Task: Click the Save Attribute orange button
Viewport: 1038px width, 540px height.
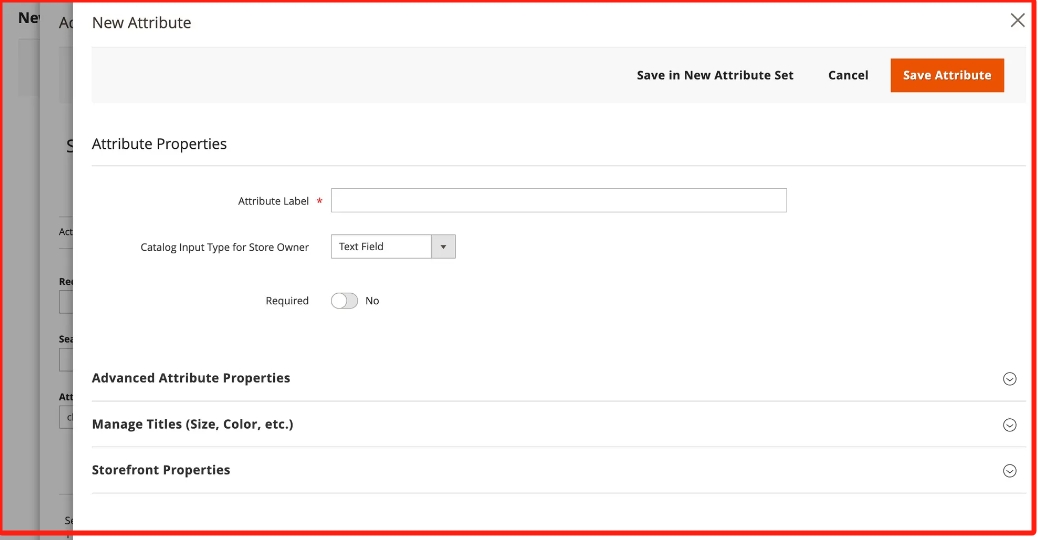Action: pyautogui.click(x=946, y=75)
